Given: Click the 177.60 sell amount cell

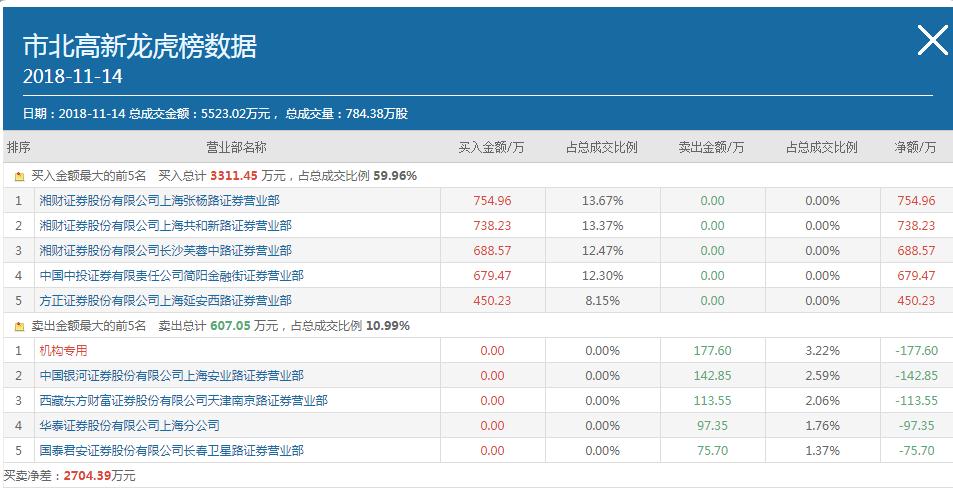Looking at the screenshot, I should click(x=712, y=351).
